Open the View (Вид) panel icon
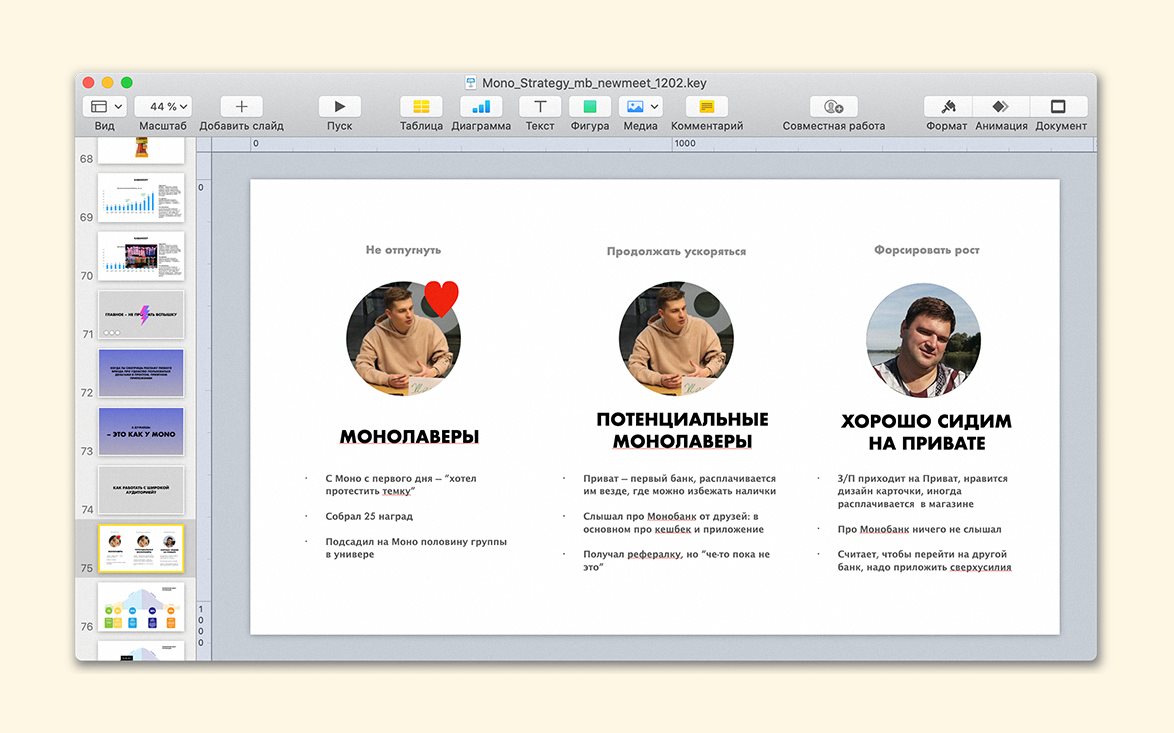This screenshot has width=1174, height=733. 99,106
